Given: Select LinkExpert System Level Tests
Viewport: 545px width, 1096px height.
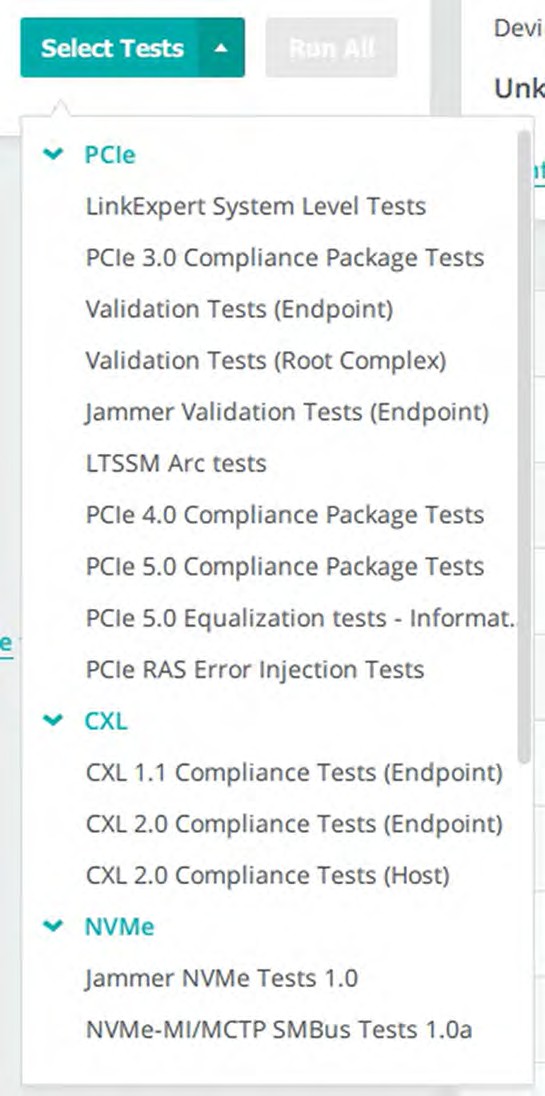Looking at the screenshot, I should (256, 206).
